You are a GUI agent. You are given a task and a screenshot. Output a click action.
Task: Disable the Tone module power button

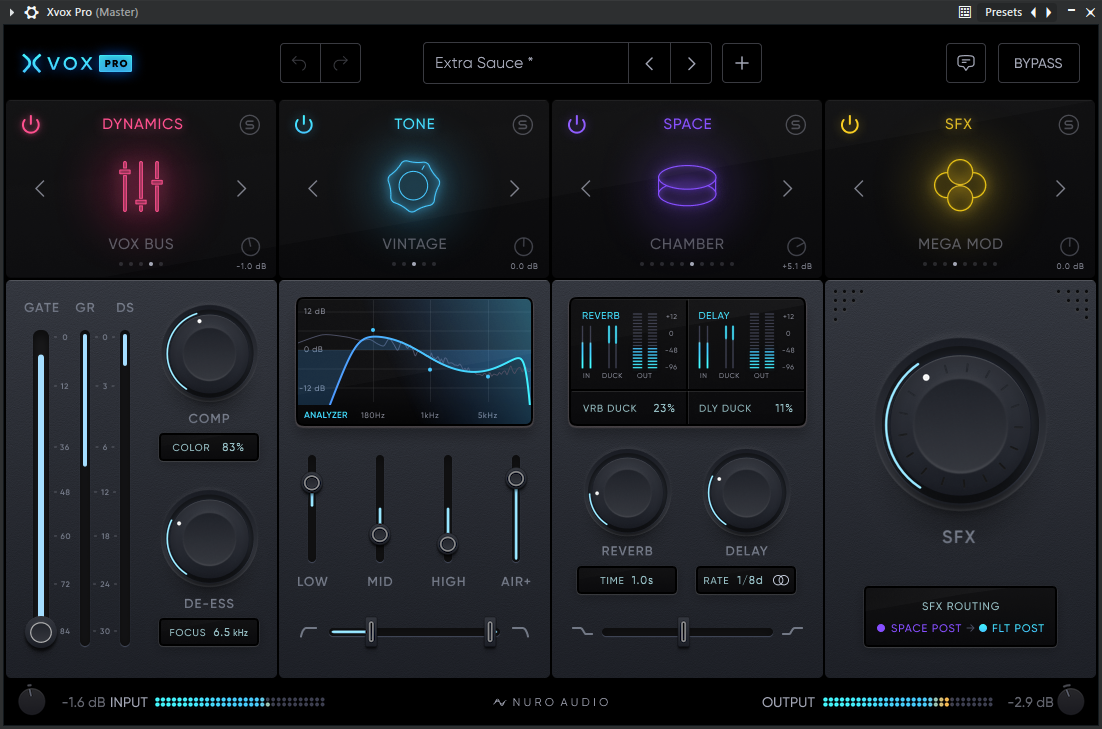click(304, 125)
